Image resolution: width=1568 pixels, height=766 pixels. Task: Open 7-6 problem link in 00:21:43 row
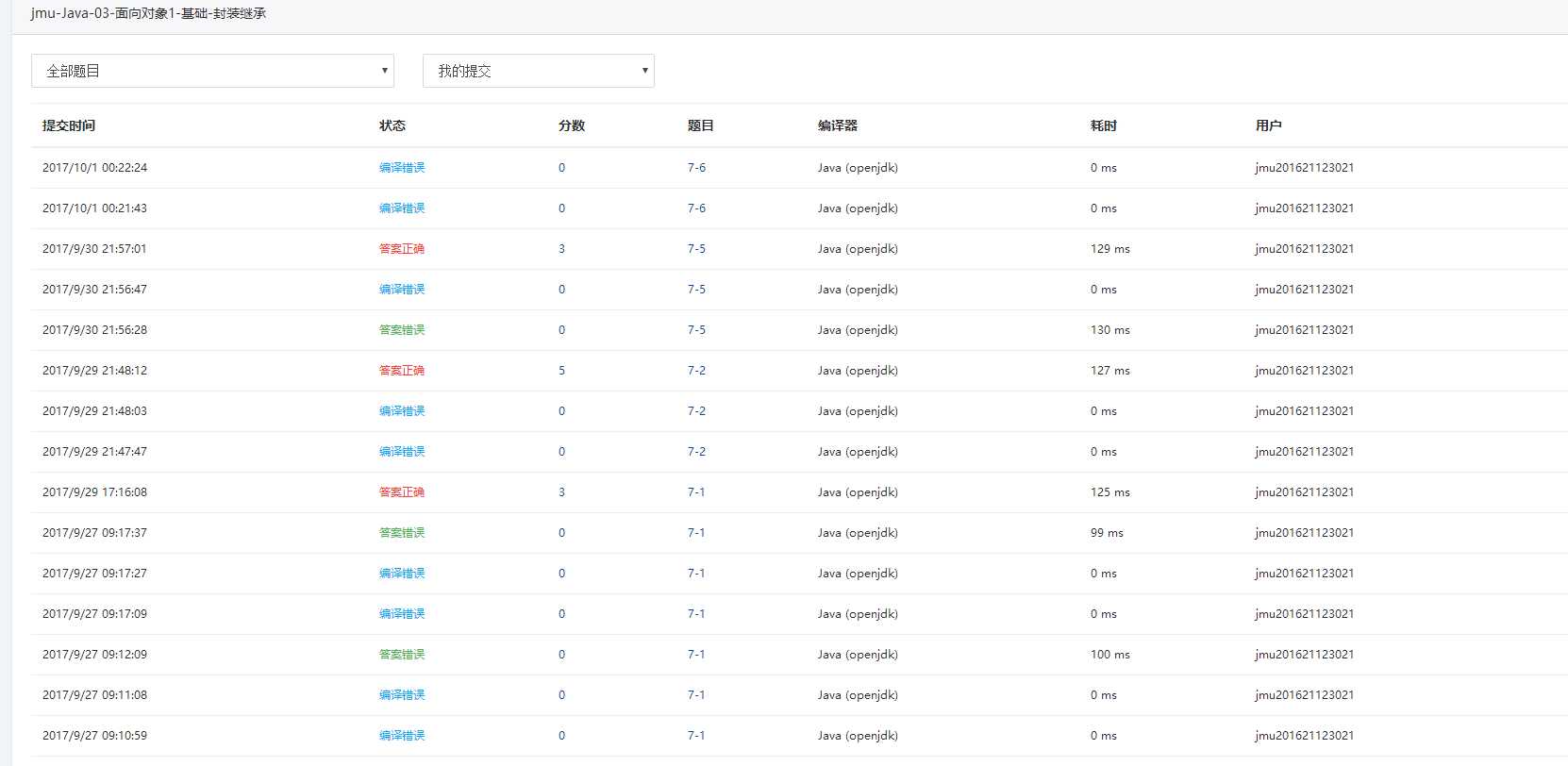[x=696, y=208]
